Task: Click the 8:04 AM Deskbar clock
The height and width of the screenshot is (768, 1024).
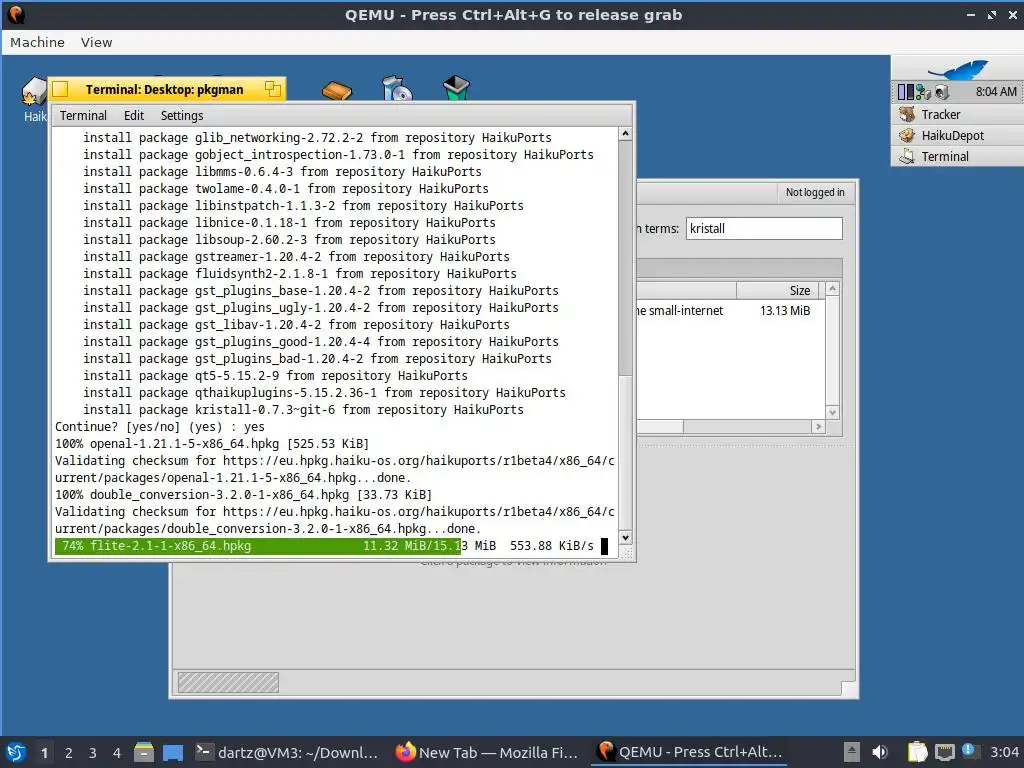Action: 995,92
